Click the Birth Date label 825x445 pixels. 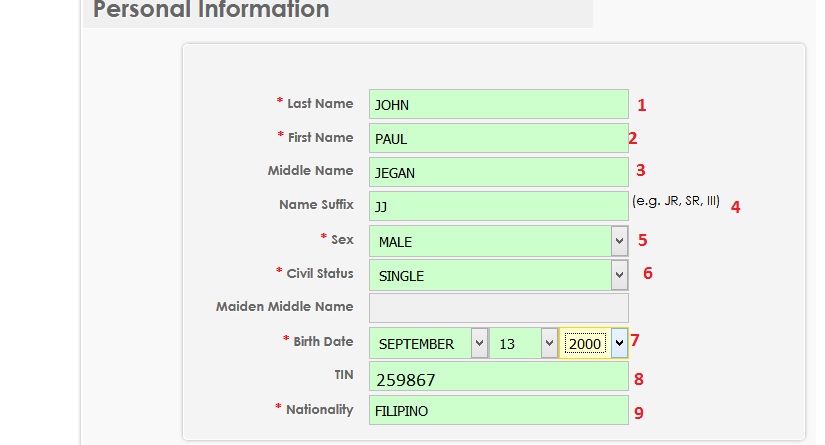pyautogui.click(x=322, y=341)
